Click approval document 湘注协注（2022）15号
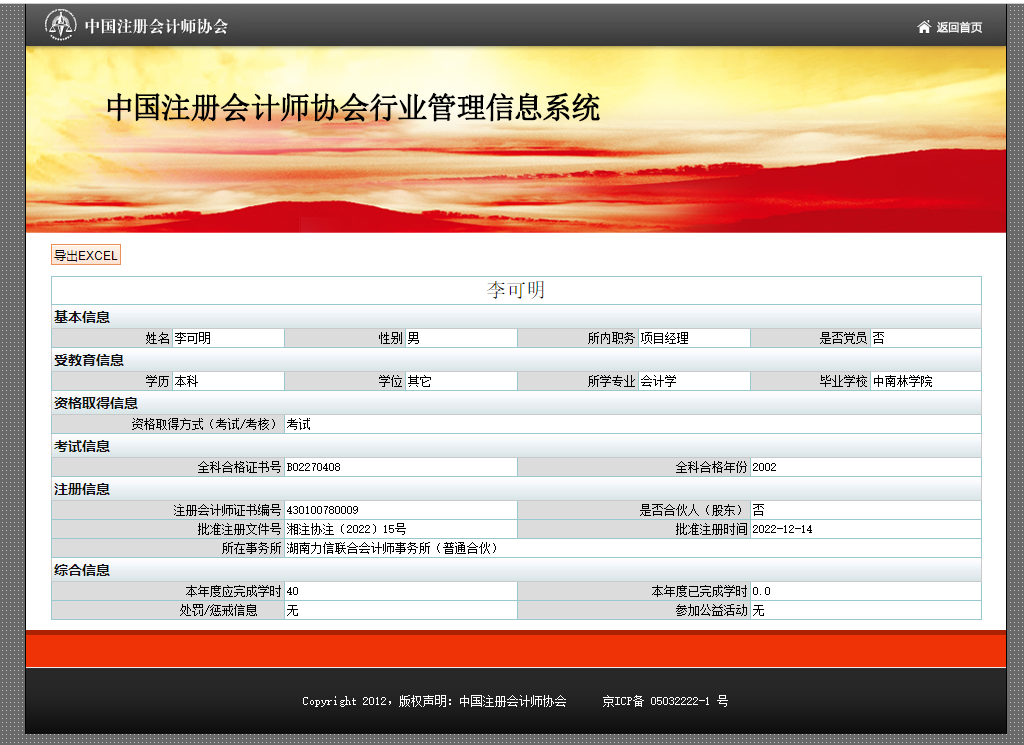 coord(346,530)
